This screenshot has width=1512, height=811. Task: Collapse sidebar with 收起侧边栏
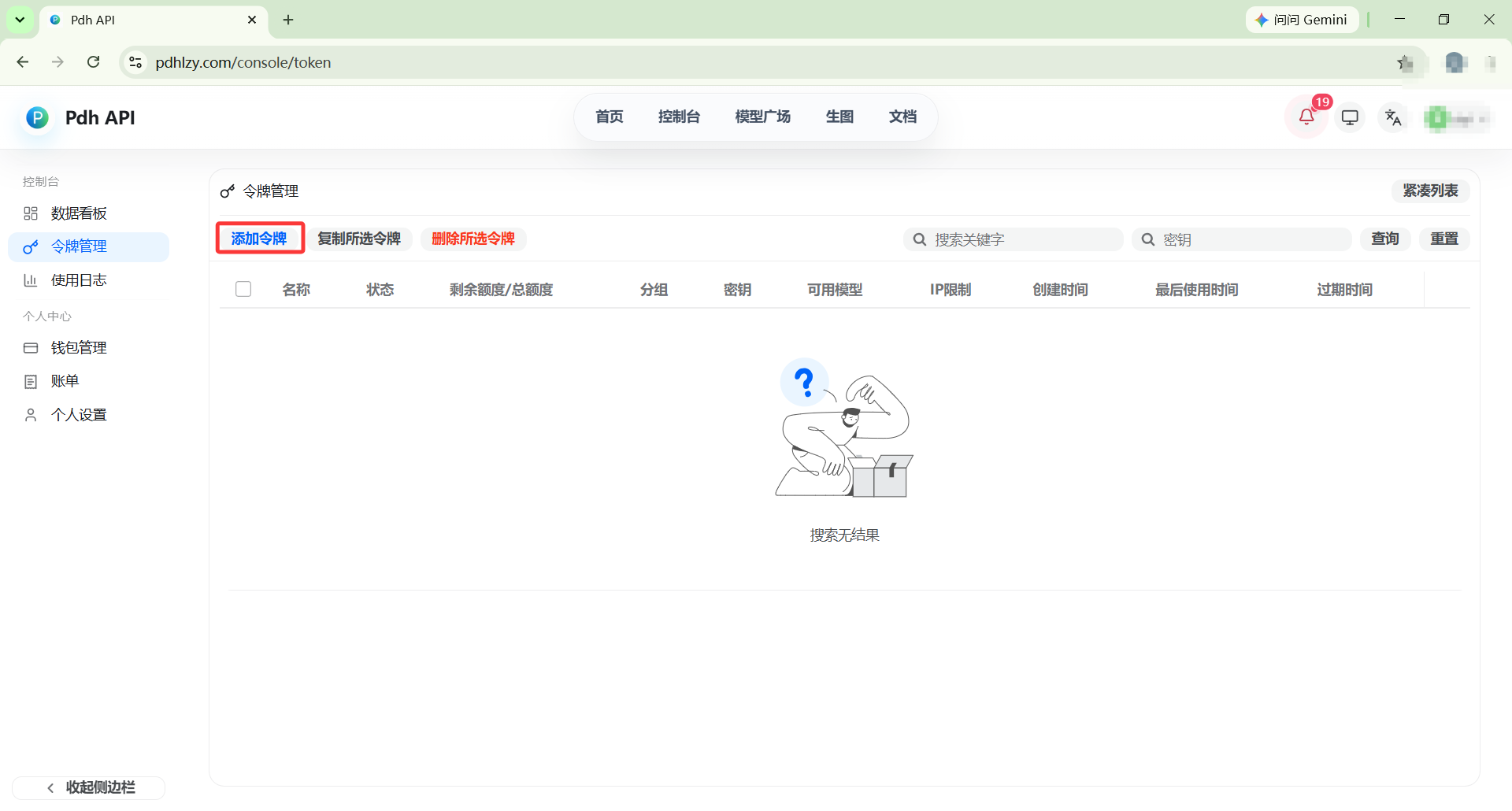tap(89, 787)
